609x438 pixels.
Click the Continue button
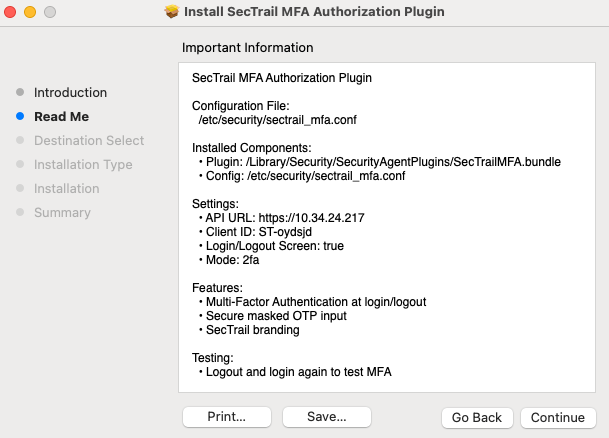point(558,417)
